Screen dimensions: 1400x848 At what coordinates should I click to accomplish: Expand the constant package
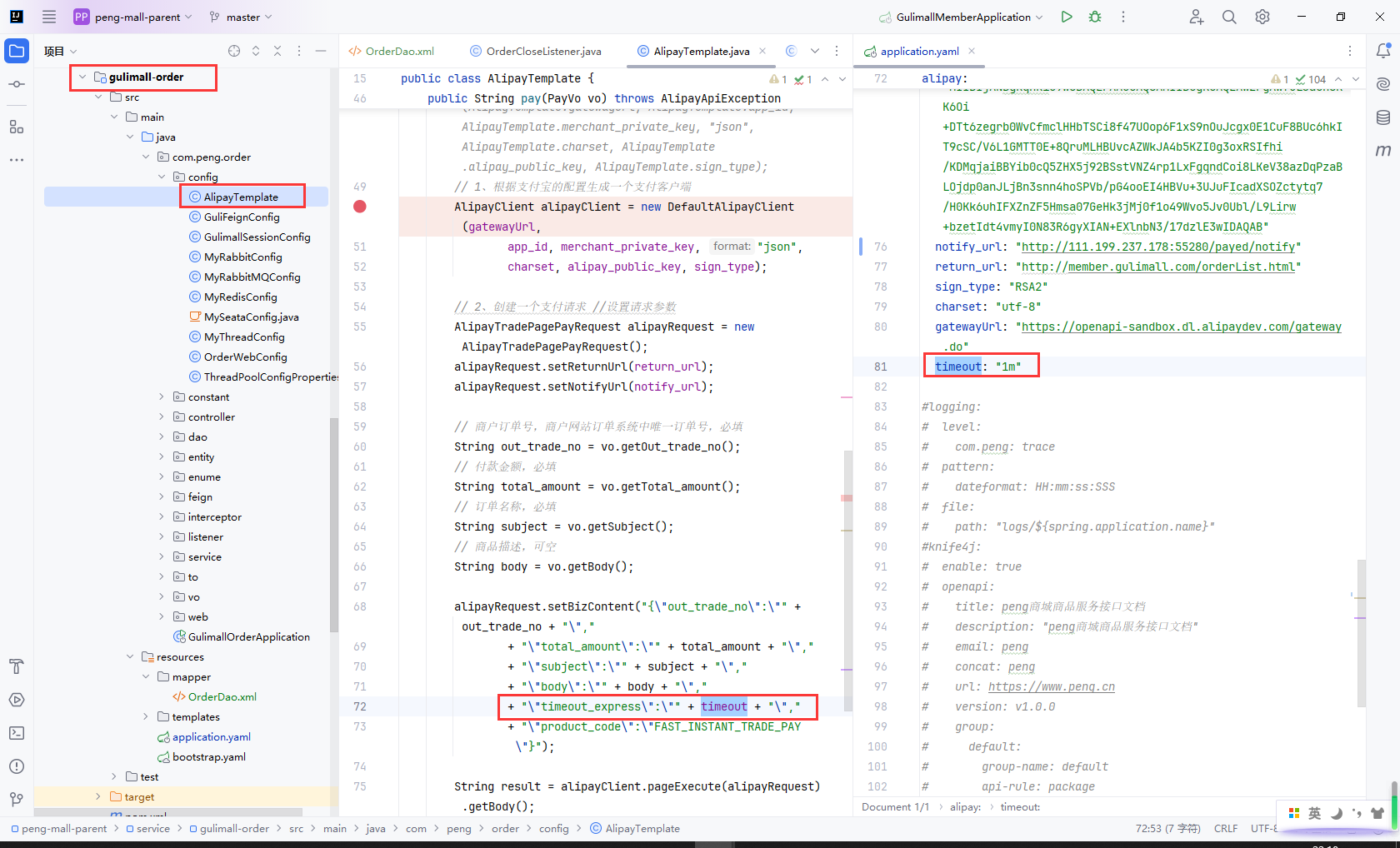pyautogui.click(x=162, y=397)
